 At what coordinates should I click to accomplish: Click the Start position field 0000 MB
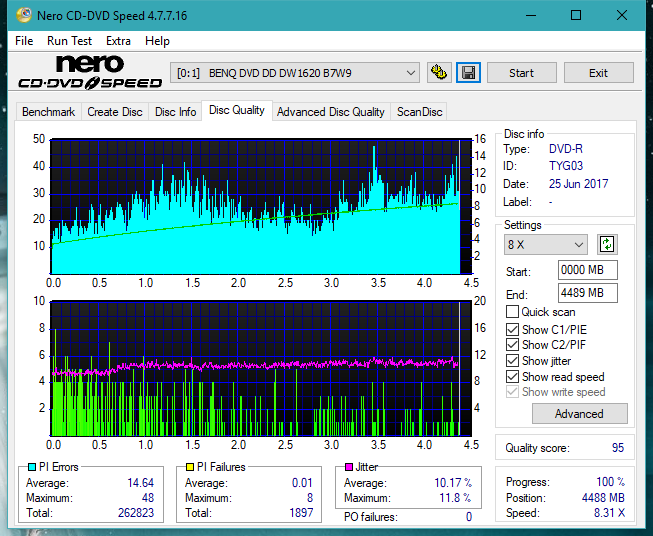[x=588, y=270]
